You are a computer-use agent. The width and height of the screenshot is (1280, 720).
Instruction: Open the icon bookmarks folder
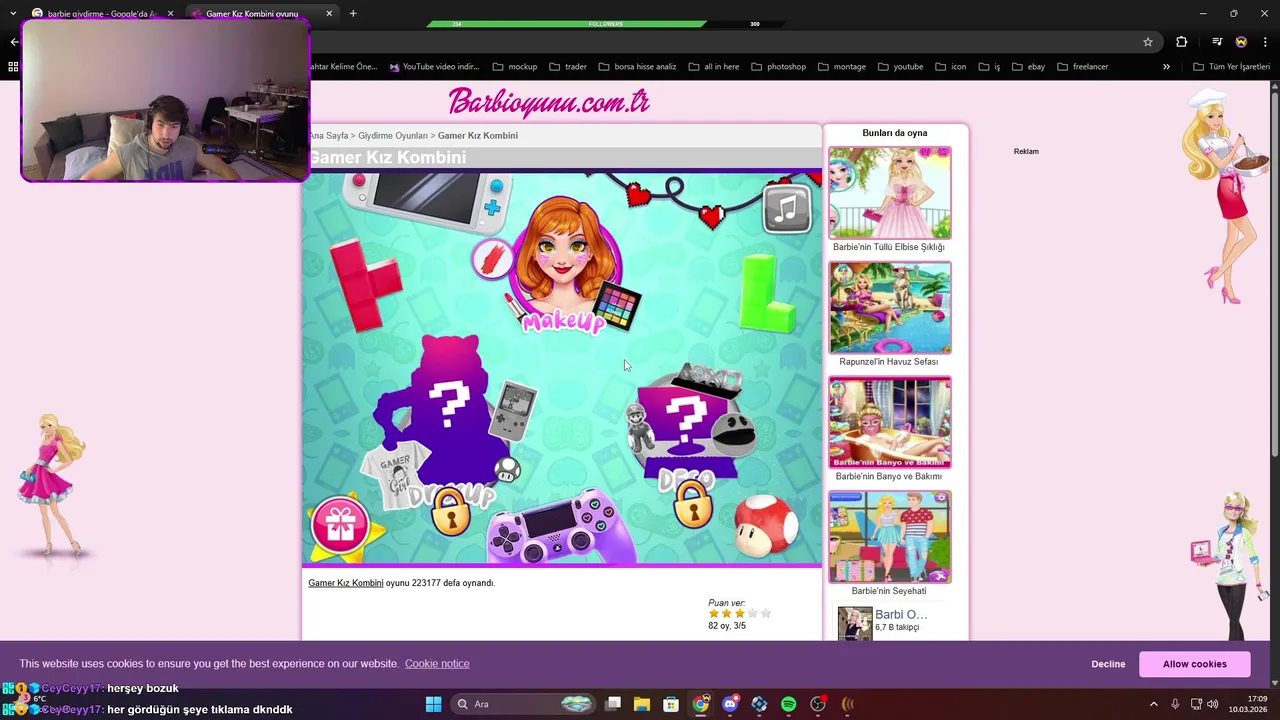click(x=950, y=67)
